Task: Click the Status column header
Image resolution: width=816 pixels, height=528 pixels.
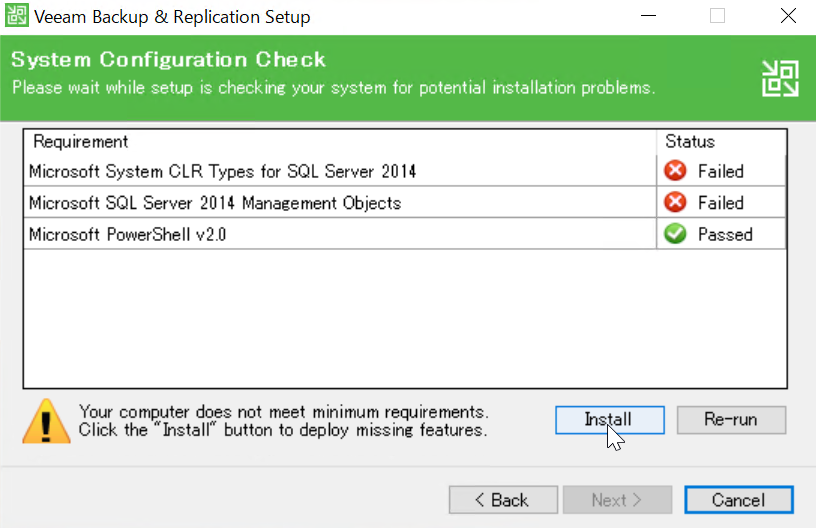Action: tap(721, 141)
